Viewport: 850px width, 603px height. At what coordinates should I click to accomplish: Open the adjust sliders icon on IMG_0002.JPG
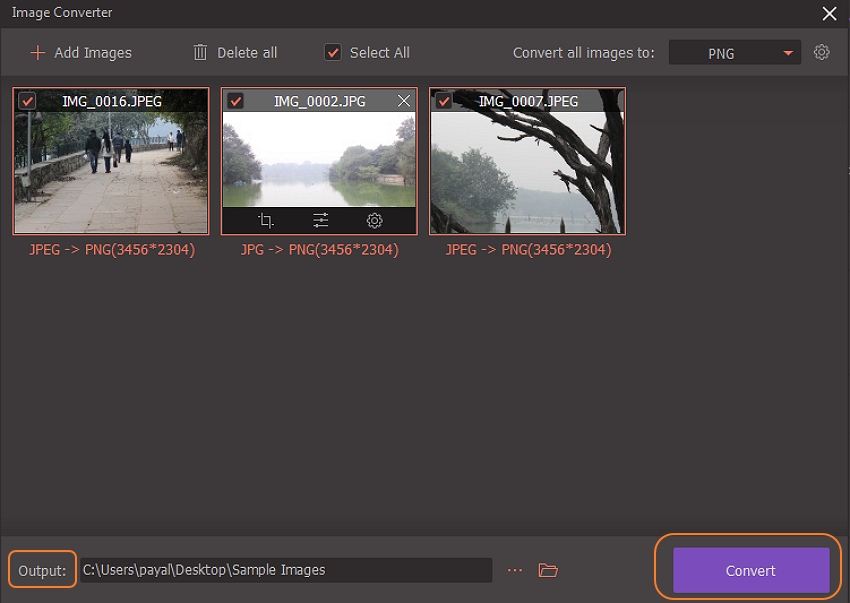[x=320, y=221]
